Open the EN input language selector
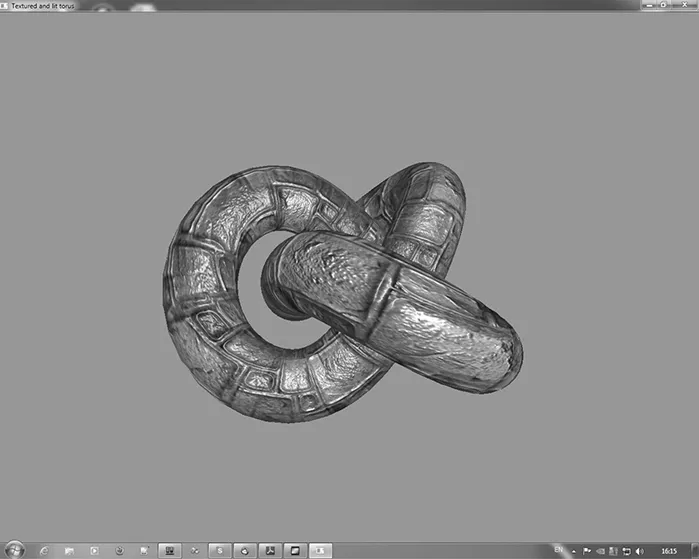 560,551
